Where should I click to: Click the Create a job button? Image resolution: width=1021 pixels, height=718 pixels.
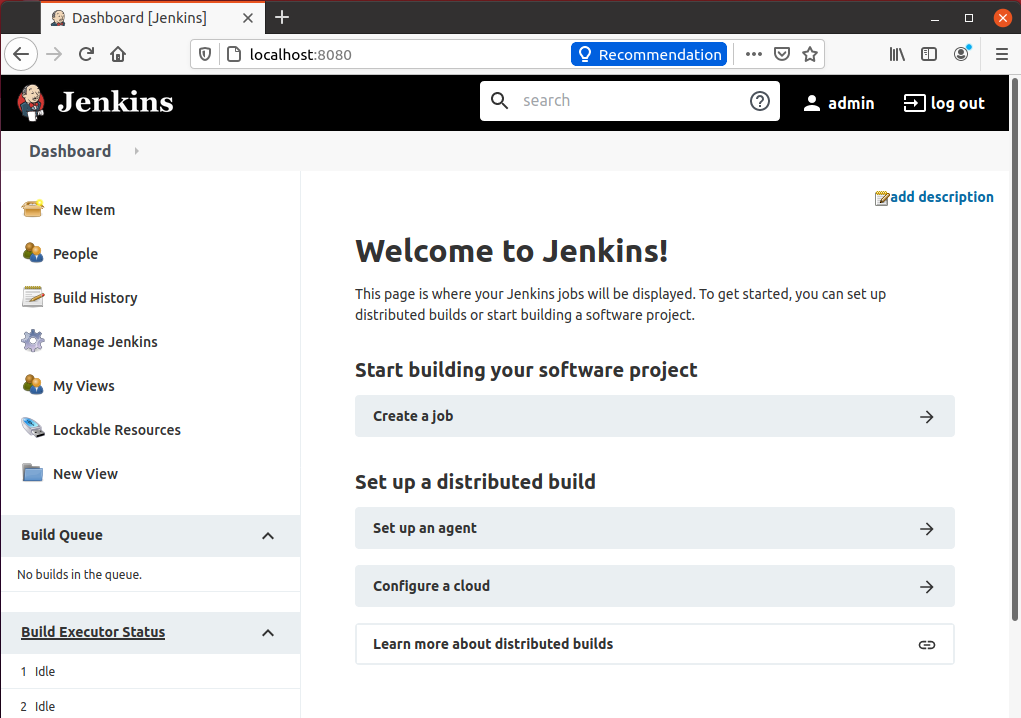[654, 416]
